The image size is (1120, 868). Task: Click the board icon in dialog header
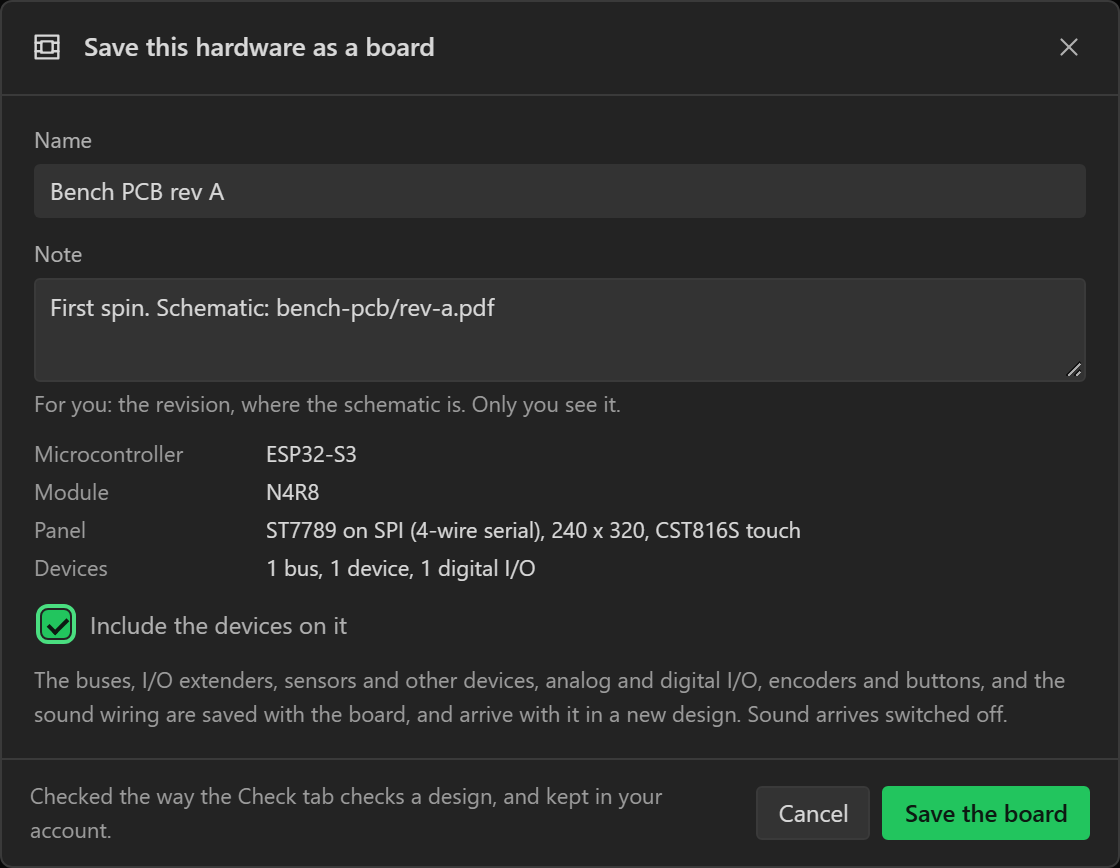pyautogui.click(x=47, y=47)
